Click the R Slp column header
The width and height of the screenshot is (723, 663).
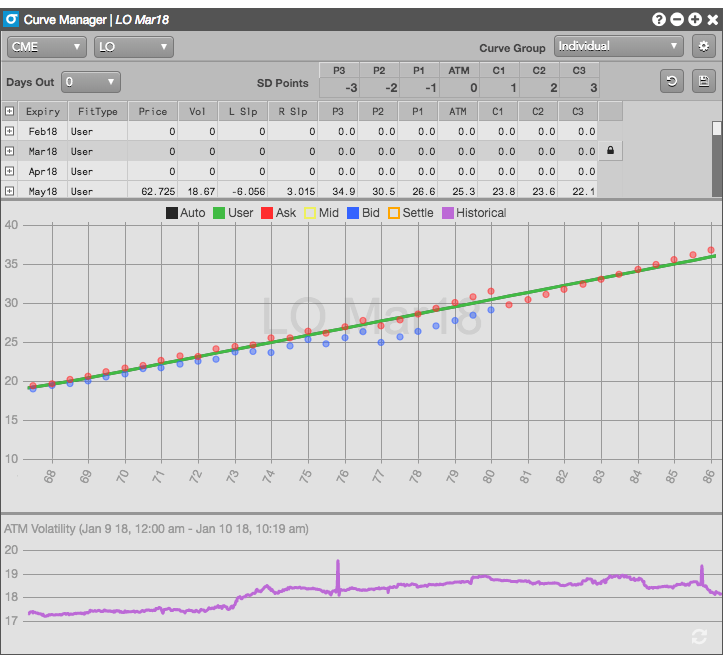point(293,112)
